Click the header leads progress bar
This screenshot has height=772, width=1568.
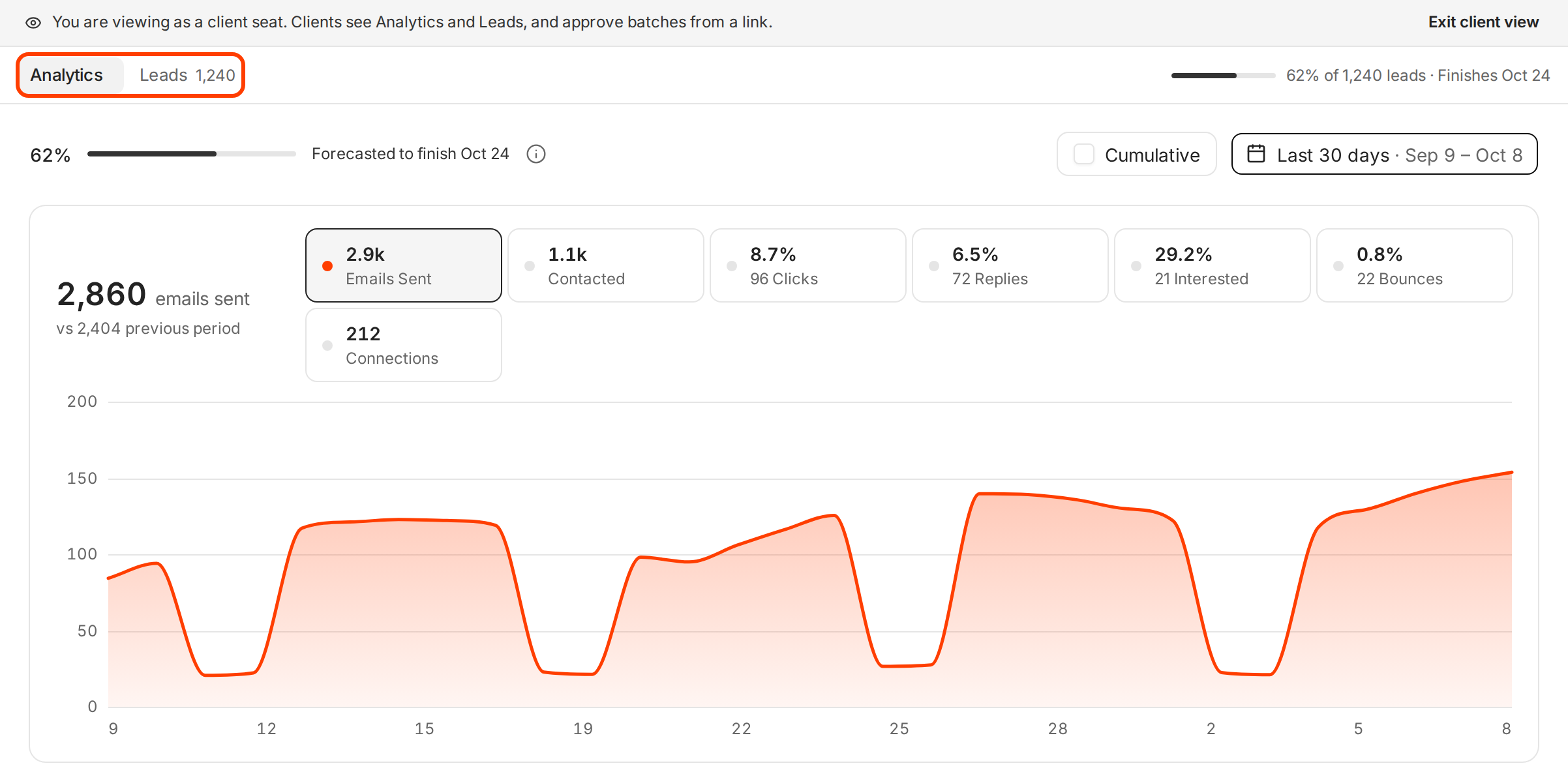(1224, 76)
